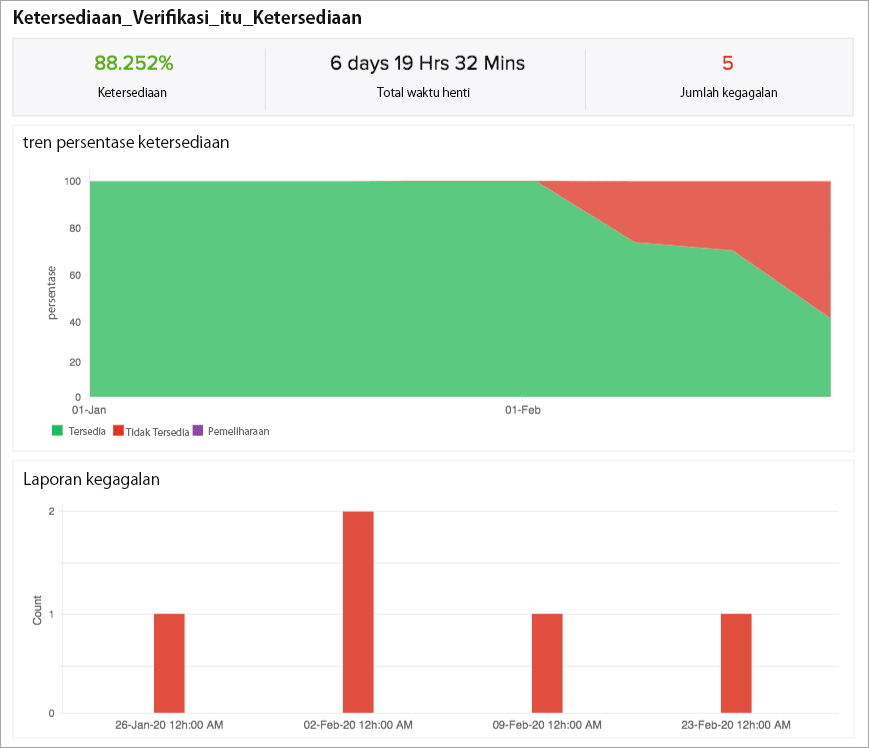Click the 26-Jan-20 12h:00 AM axis label
Image resolution: width=869 pixels, height=748 pixels.
click(169, 725)
